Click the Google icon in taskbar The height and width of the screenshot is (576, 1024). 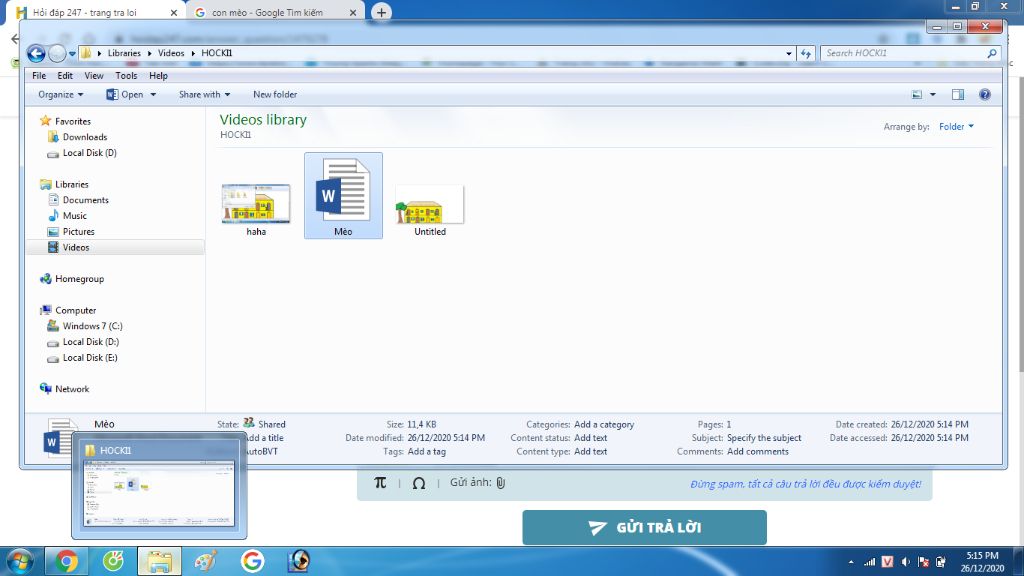click(252, 561)
